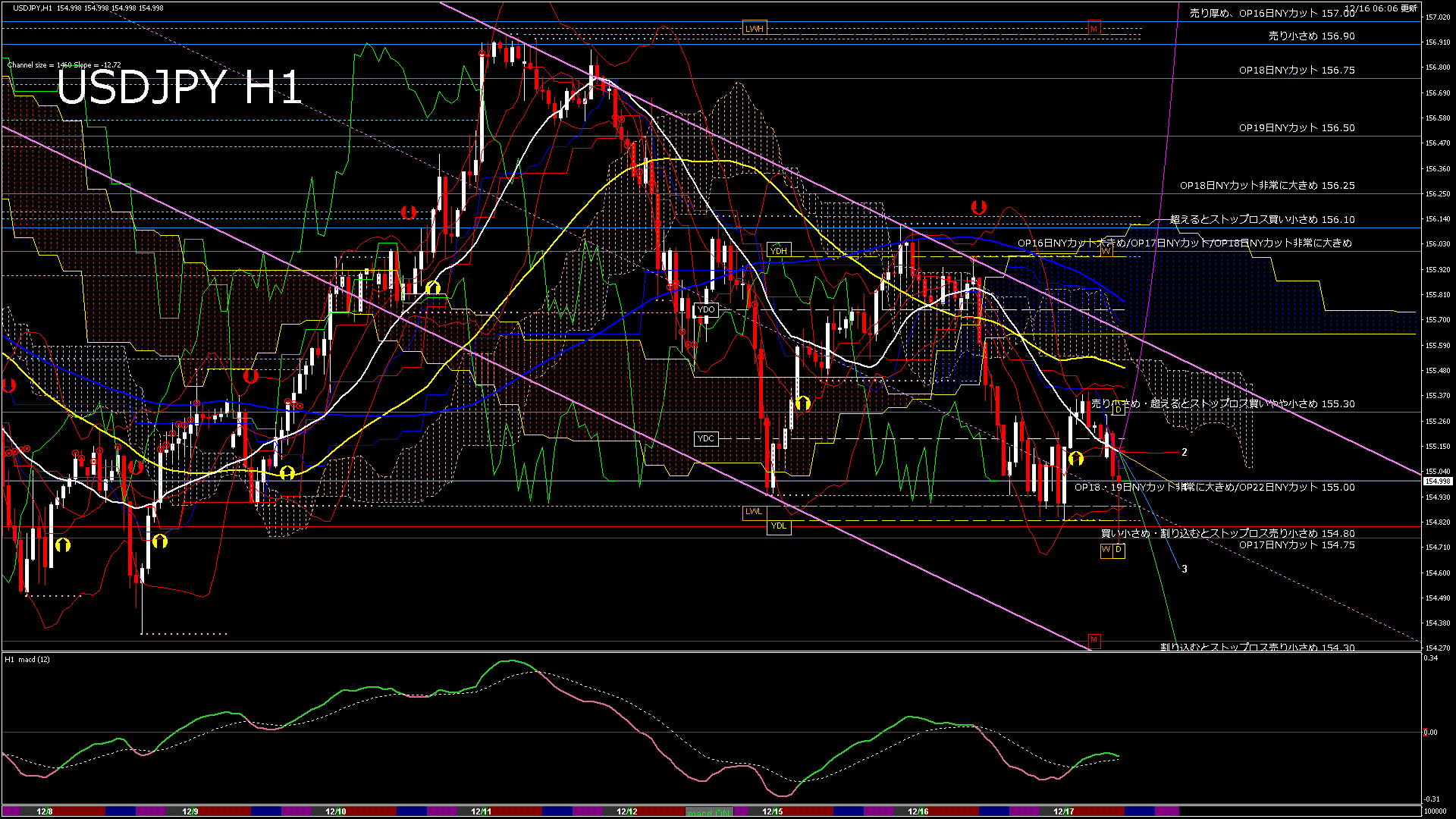Click the red U symbol above the 12/11 peak
Viewport: 1456px width, 819px height.
point(409,212)
